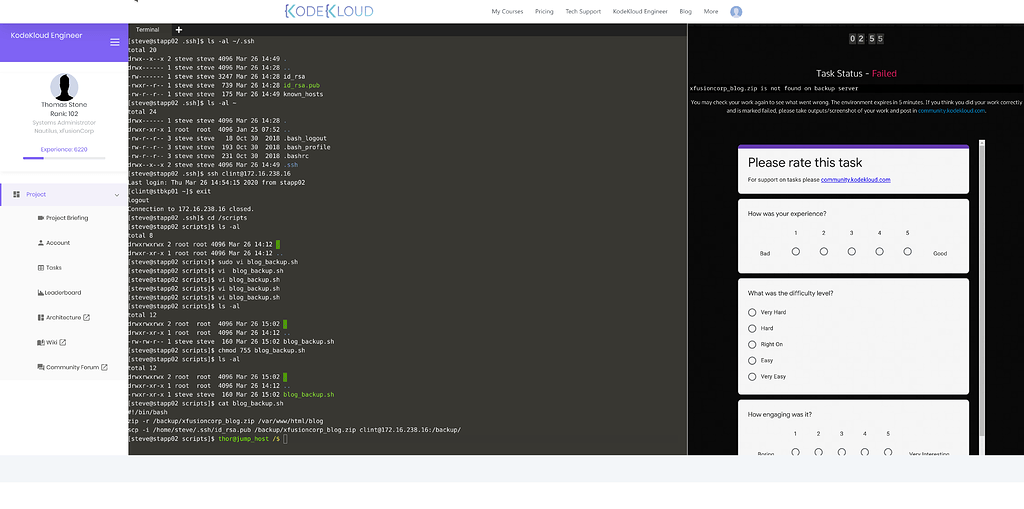Choose 'Right On' difficulty option
Image resolution: width=1024 pixels, height=509 pixels.
752,344
